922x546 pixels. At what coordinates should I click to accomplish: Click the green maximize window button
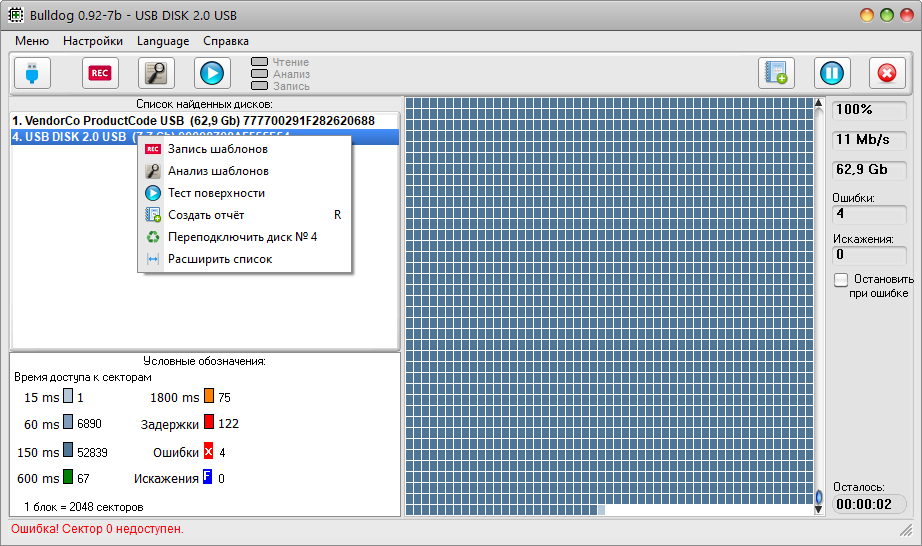pos(887,15)
